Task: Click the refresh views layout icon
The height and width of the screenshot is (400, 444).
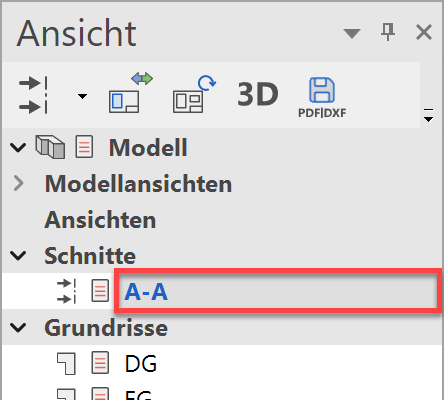Action: (194, 94)
